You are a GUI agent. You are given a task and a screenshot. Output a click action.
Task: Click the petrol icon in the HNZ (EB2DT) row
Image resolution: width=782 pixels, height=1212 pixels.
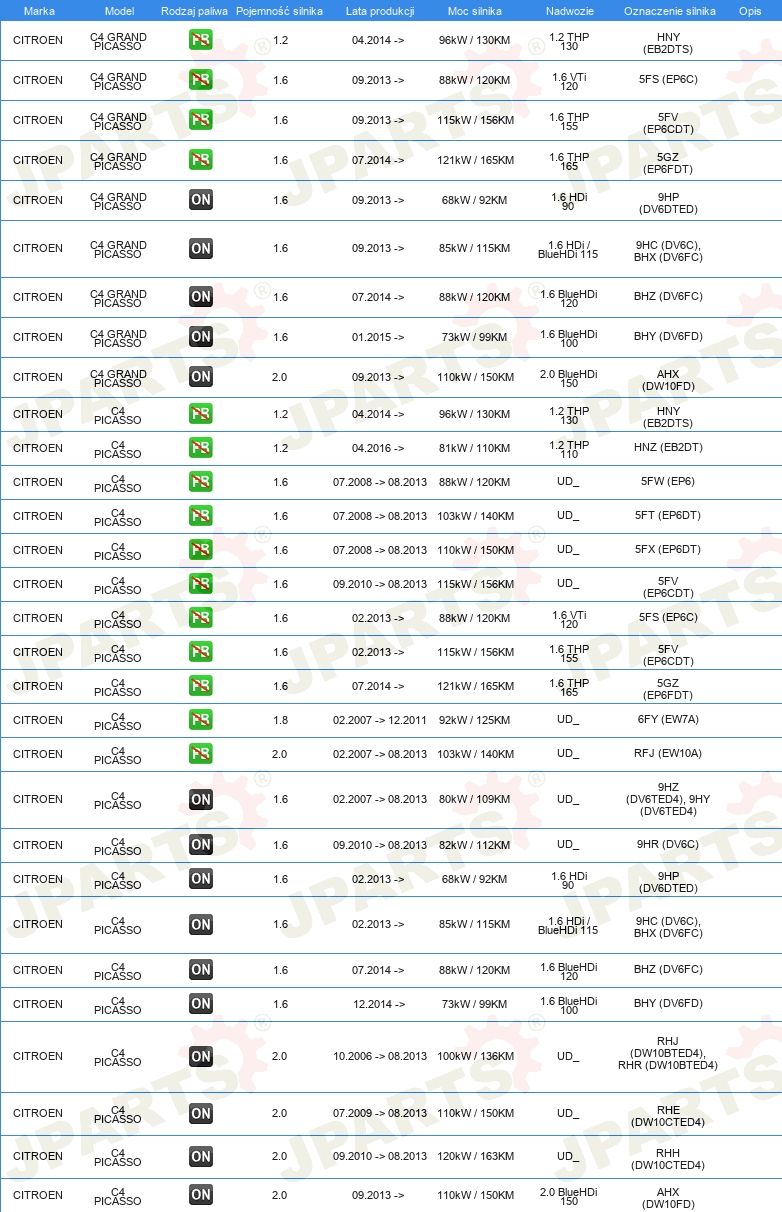(201, 448)
